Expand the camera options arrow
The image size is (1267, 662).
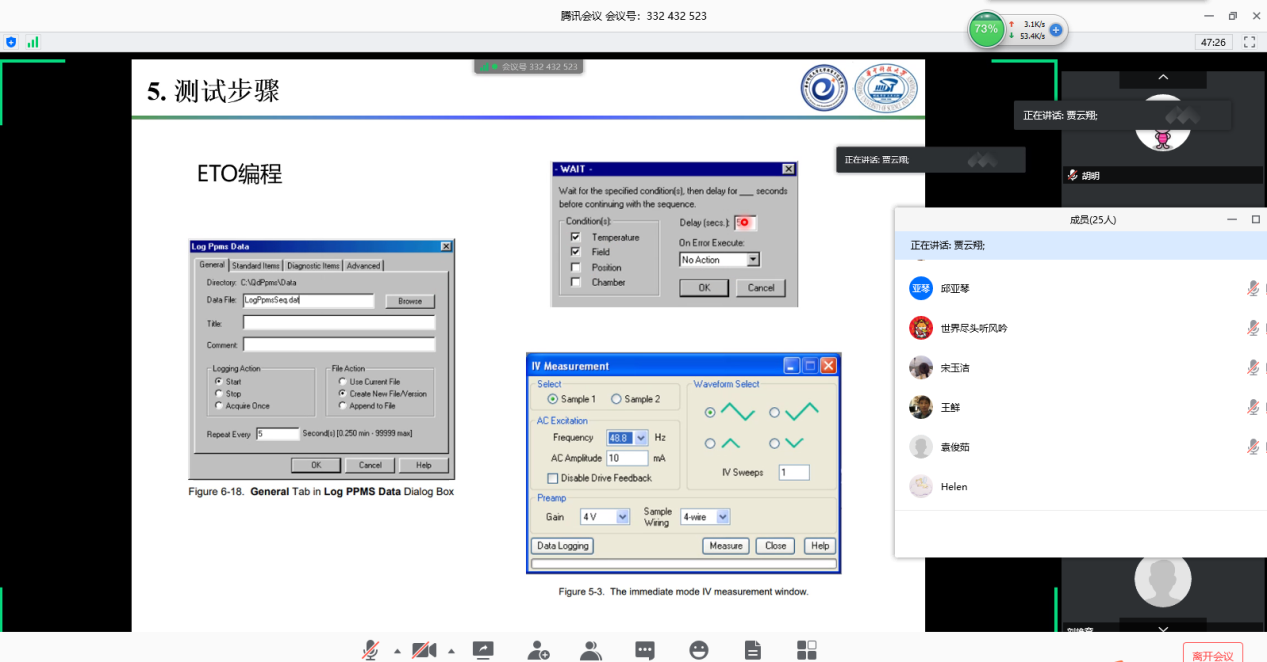451,651
